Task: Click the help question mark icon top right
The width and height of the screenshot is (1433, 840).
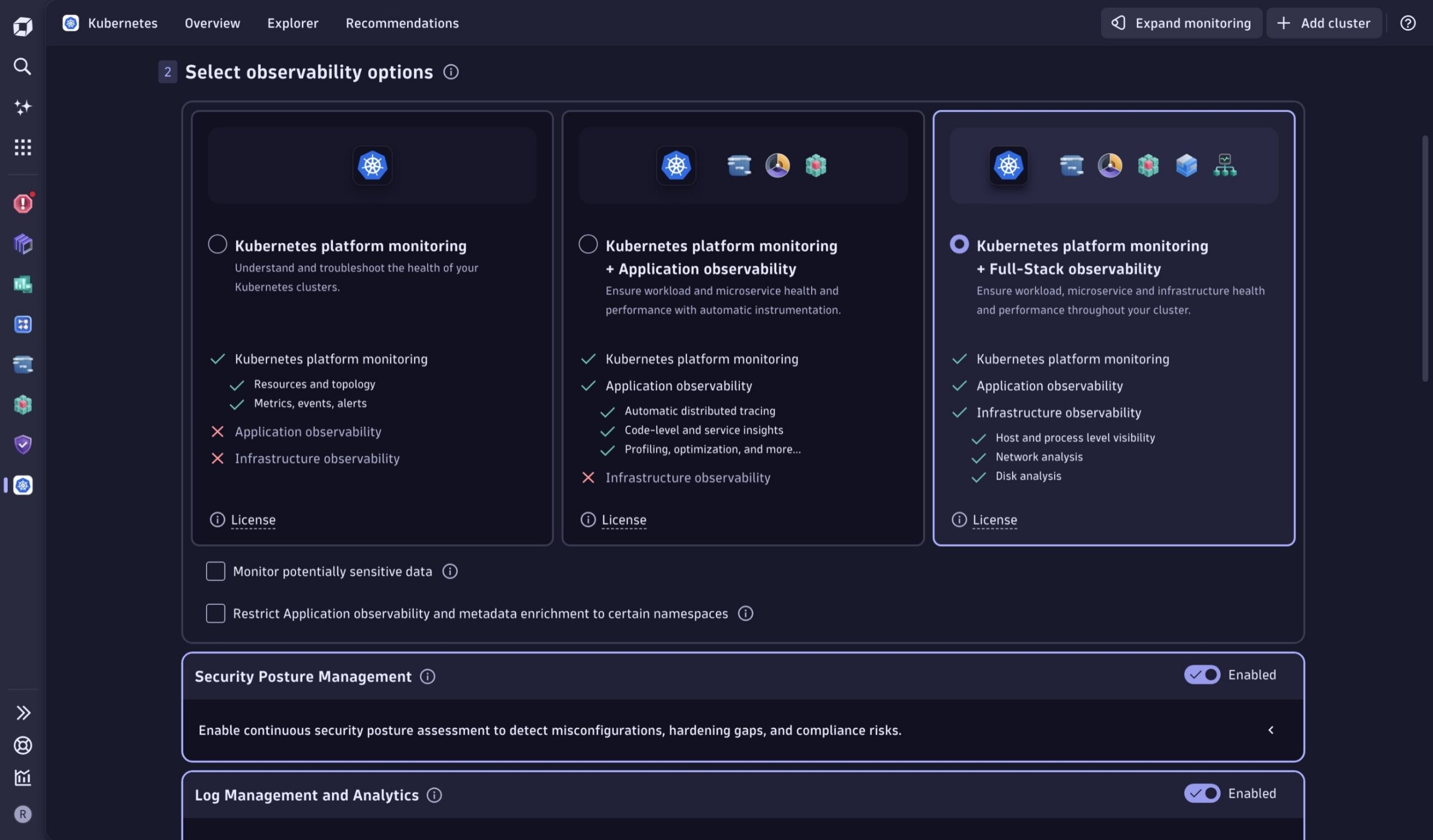Action: [1407, 24]
